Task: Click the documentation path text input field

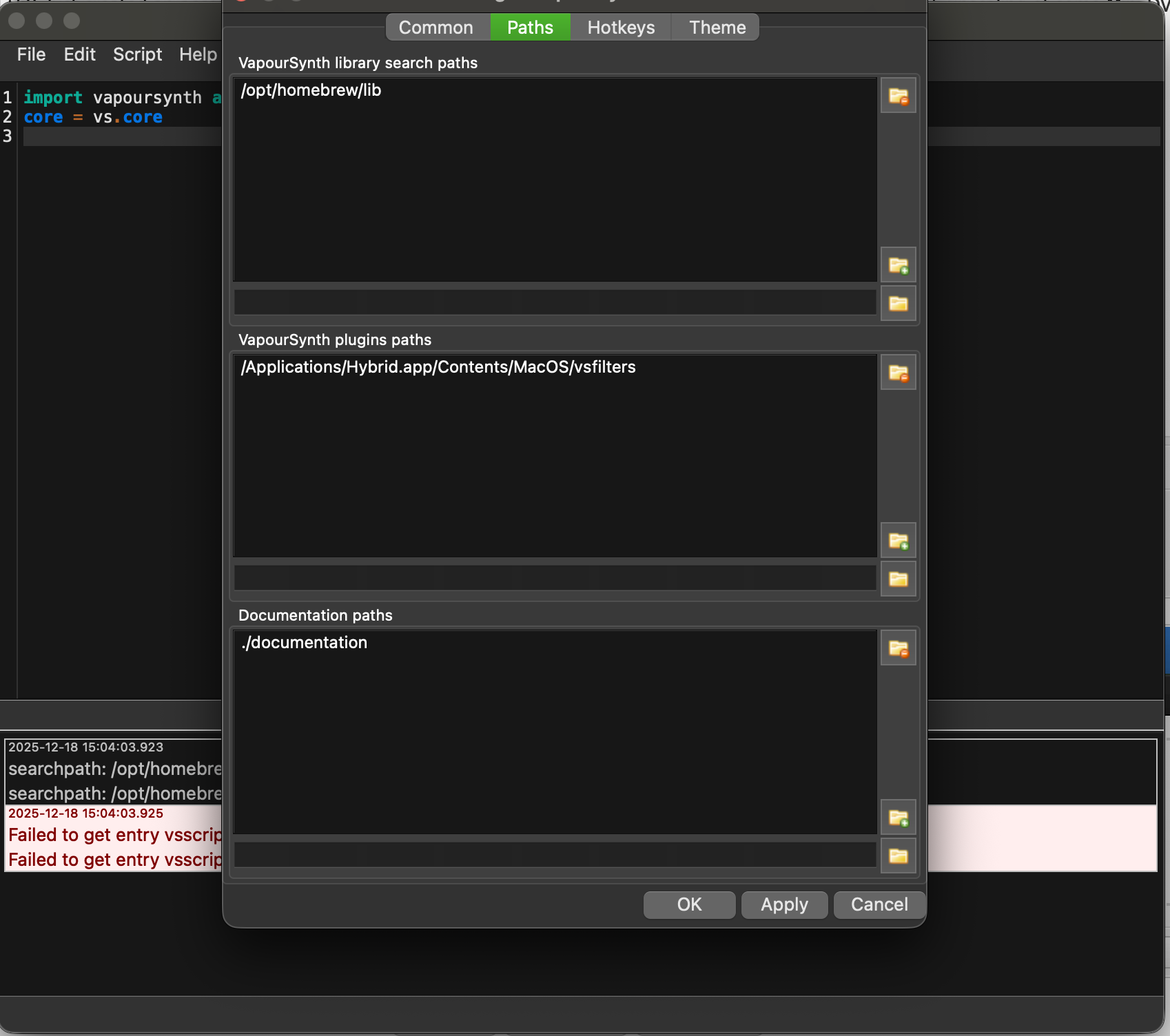Action: (x=555, y=855)
